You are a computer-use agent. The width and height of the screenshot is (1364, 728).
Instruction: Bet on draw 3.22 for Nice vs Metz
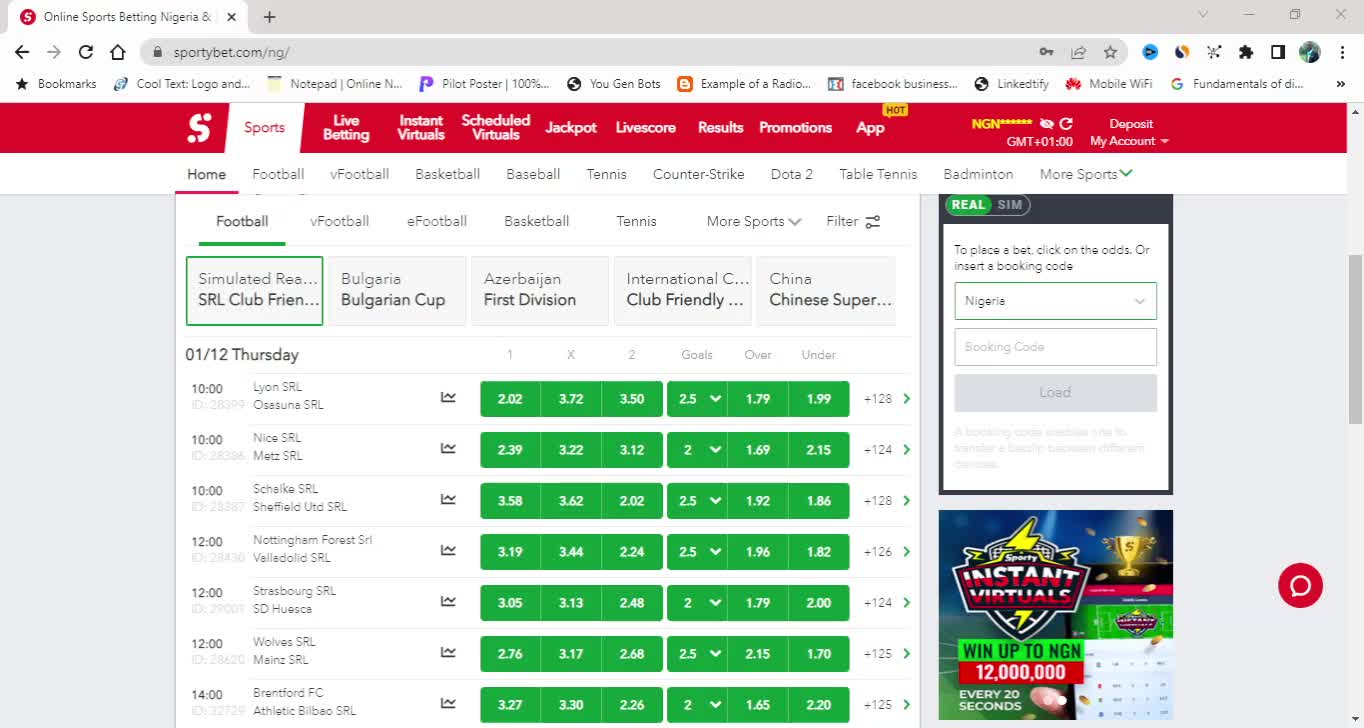[x=571, y=449]
